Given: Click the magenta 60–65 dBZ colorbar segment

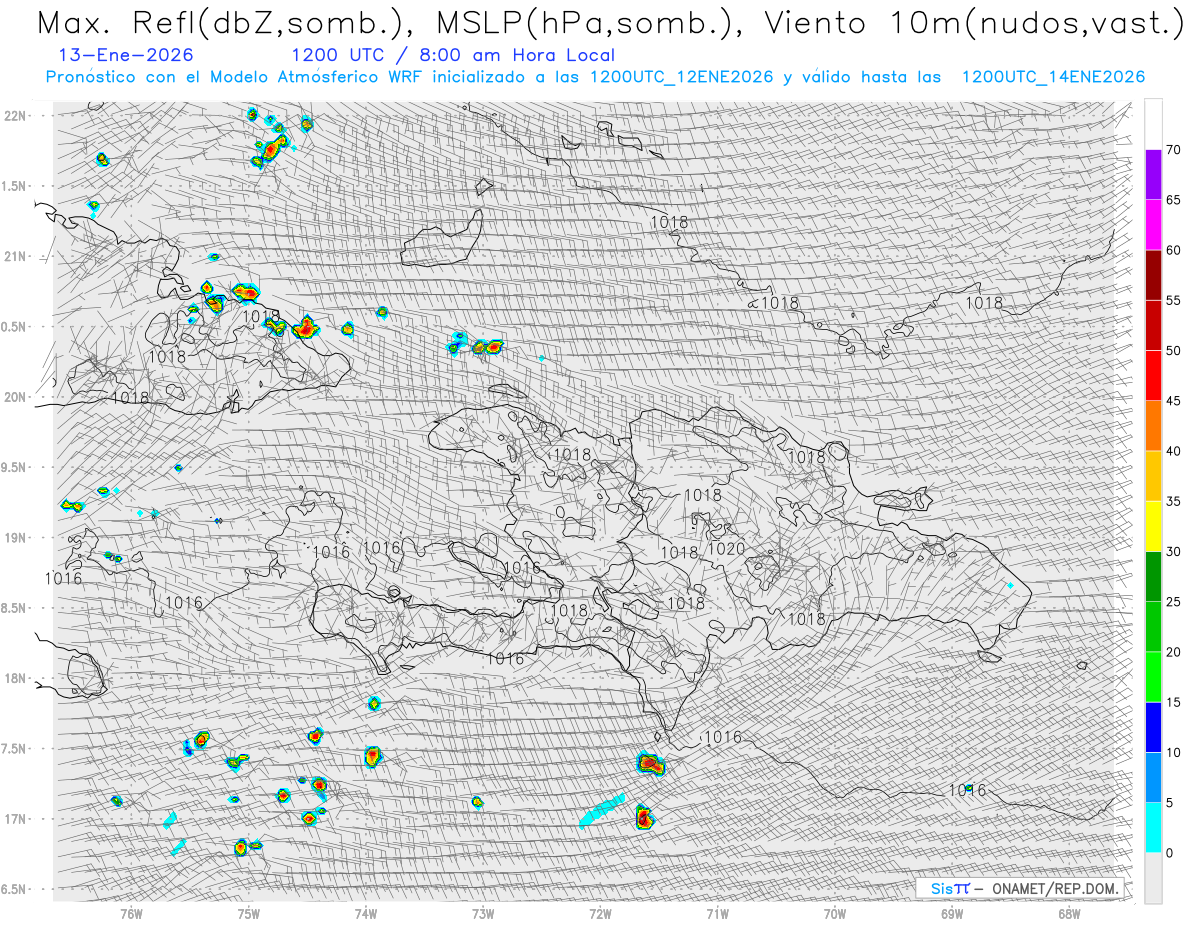Looking at the screenshot, I should (1153, 225).
